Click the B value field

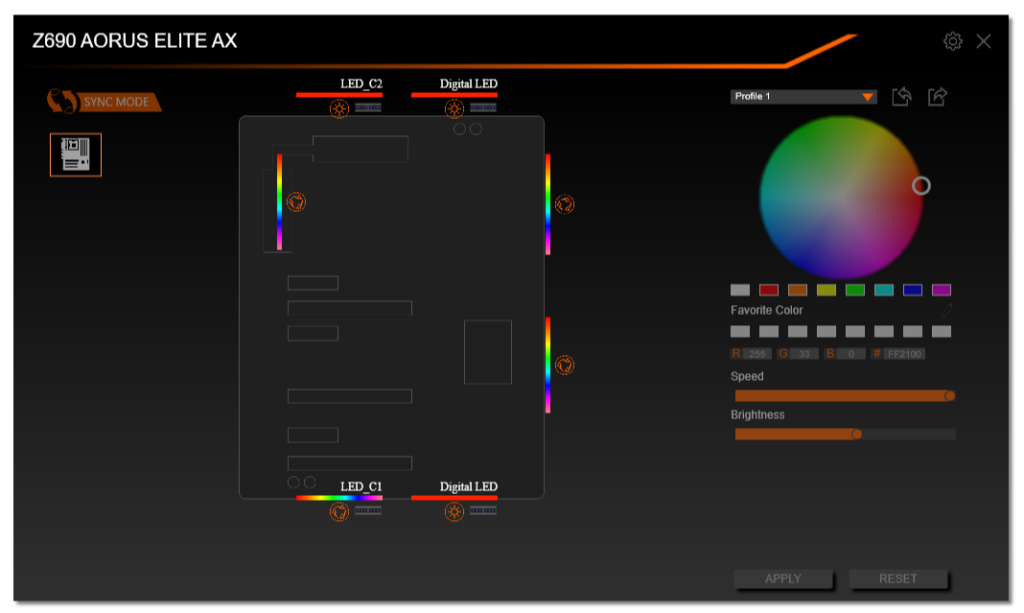(851, 354)
